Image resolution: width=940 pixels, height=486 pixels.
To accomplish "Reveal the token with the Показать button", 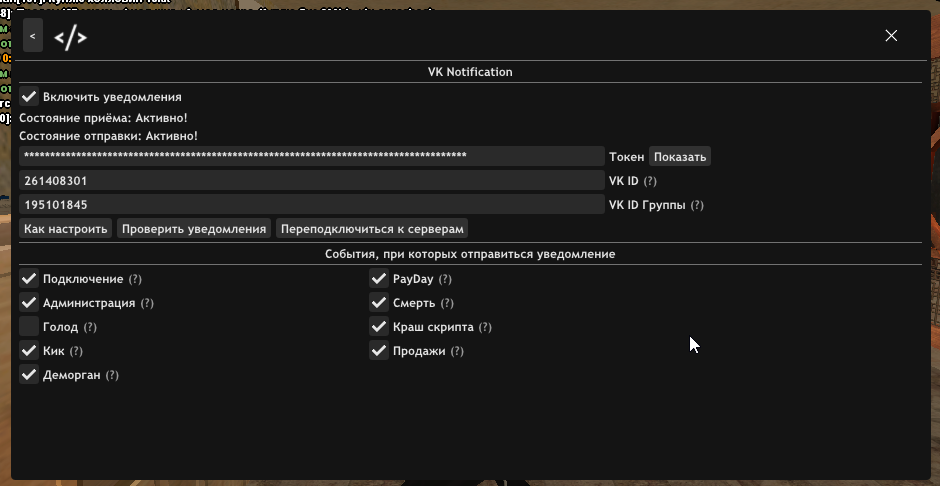I will tap(680, 156).
